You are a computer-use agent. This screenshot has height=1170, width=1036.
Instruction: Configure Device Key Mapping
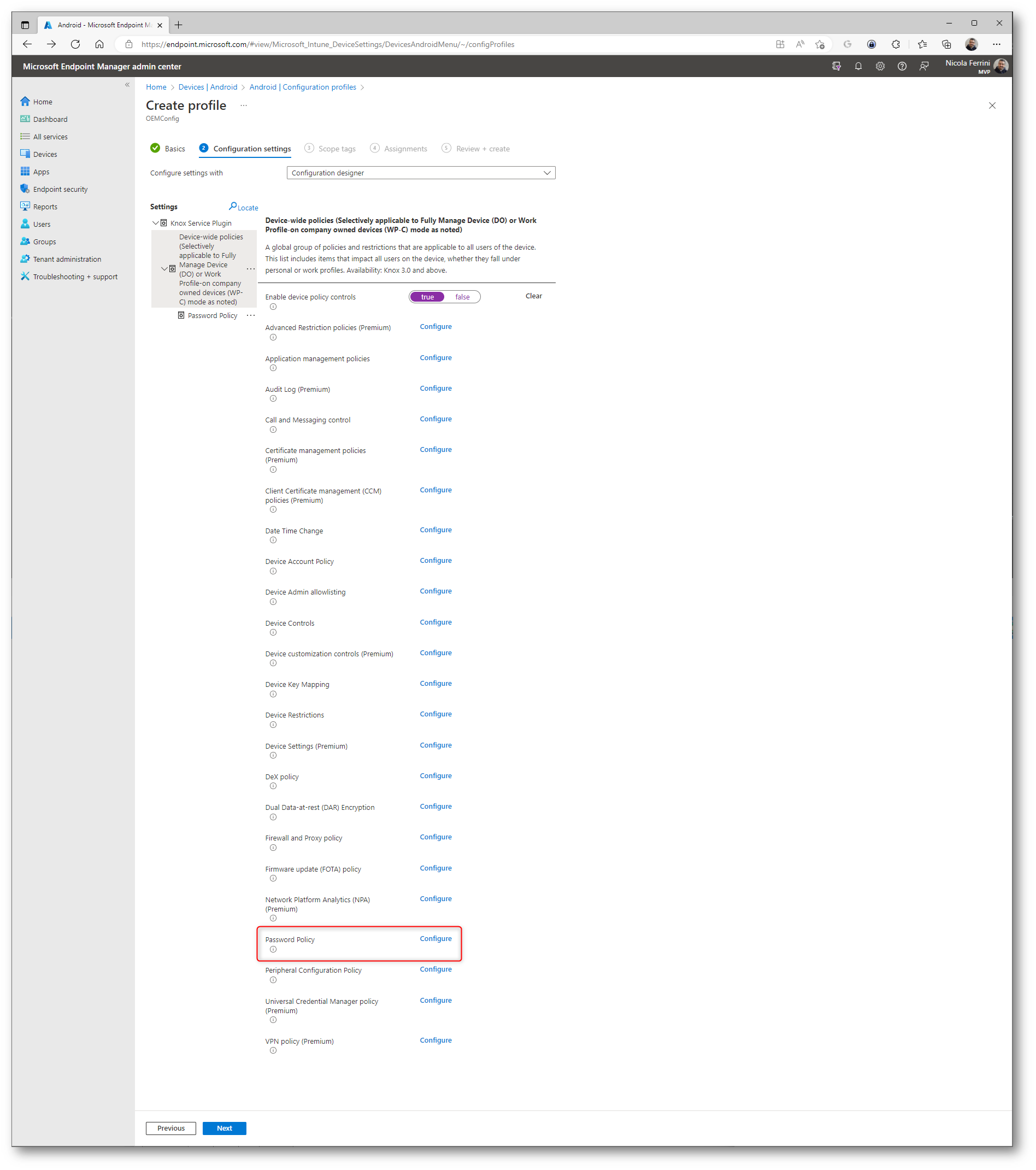pyautogui.click(x=435, y=684)
